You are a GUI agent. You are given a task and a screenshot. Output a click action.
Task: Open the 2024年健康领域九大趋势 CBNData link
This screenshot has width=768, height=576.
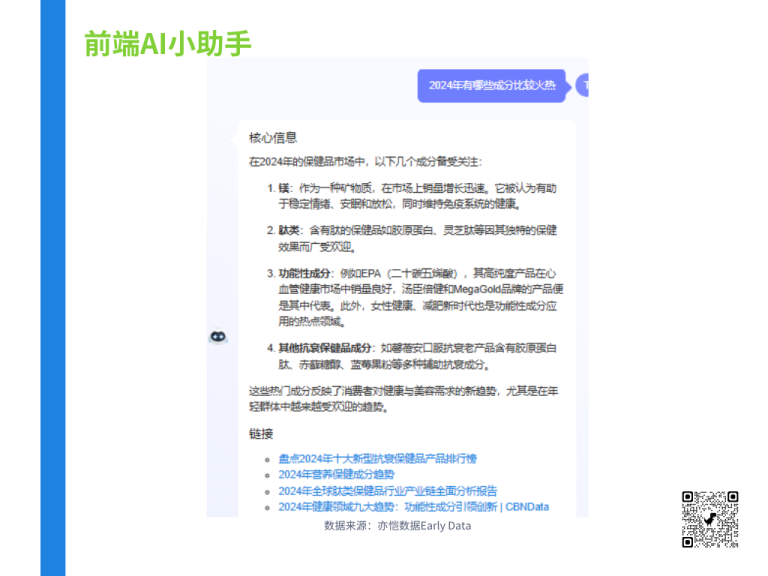click(x=413, y=507)
